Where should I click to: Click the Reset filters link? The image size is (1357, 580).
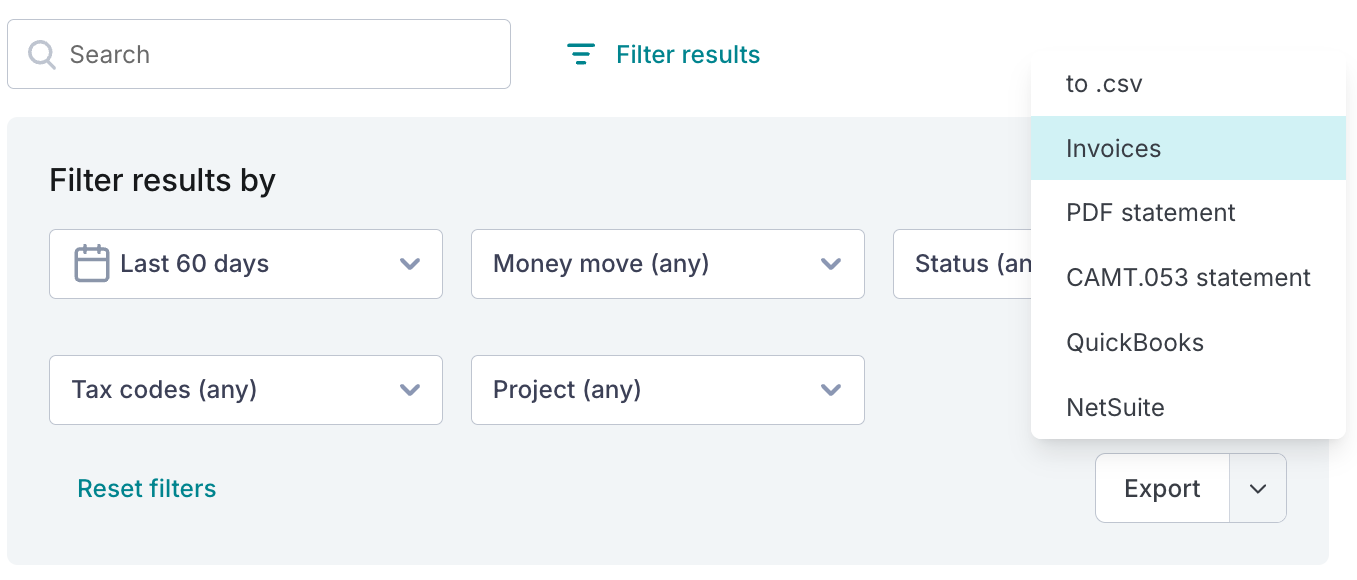click(147, 489)
